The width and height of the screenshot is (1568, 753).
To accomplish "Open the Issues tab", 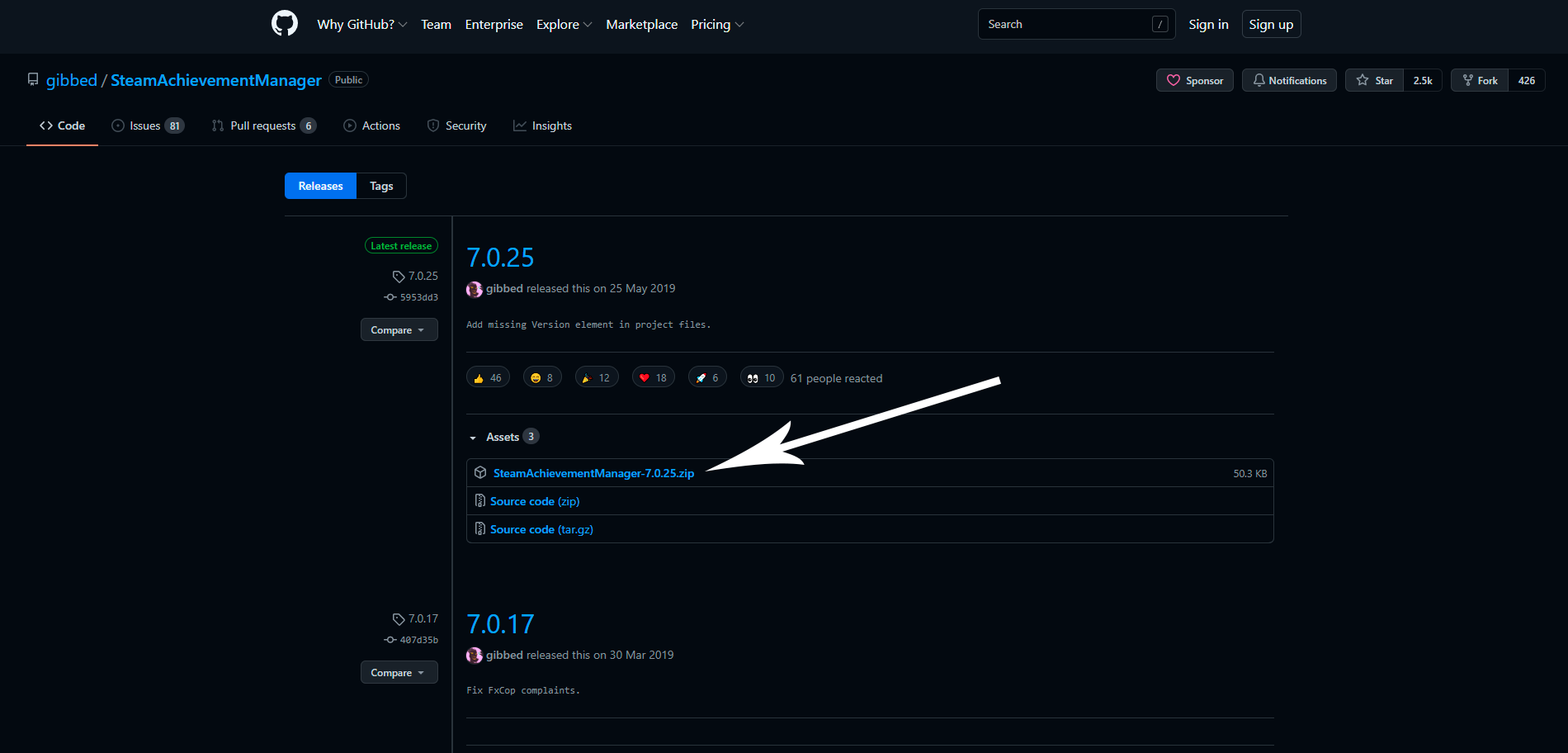I will pos(148,125).
